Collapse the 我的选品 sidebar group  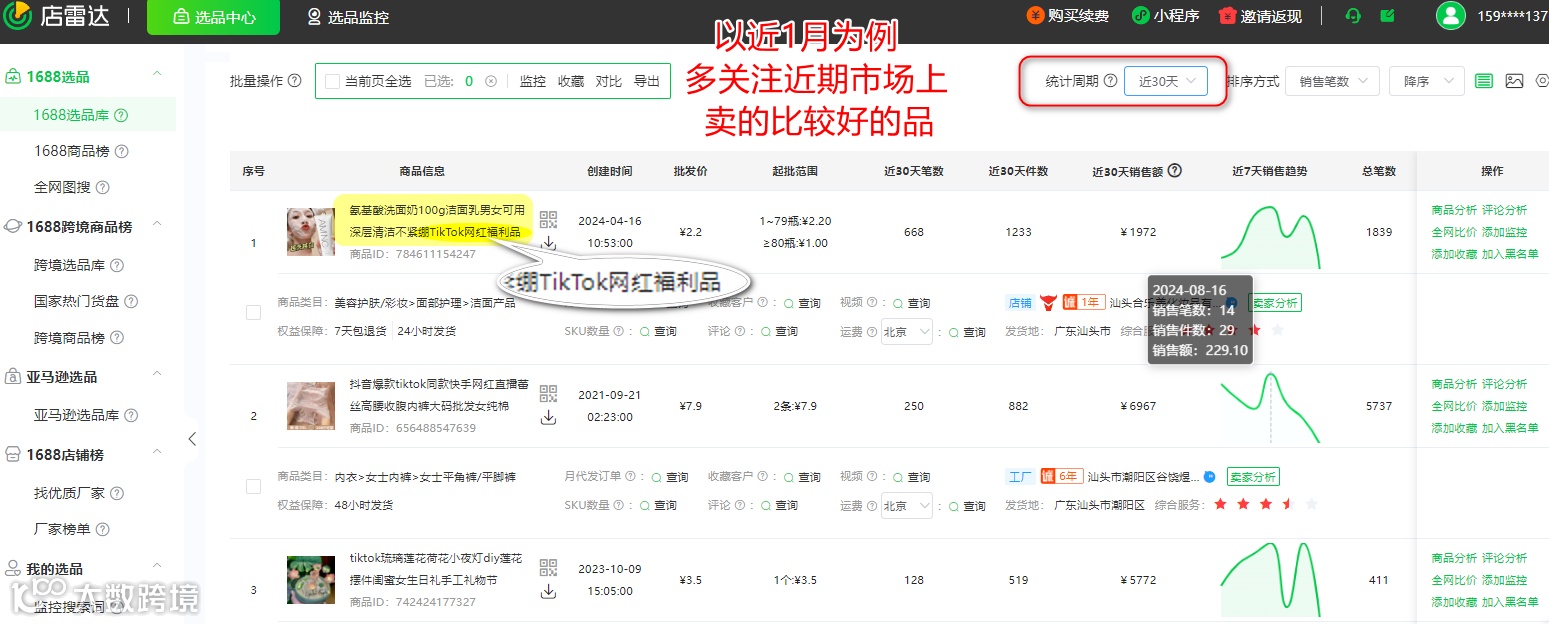(156, 568)
